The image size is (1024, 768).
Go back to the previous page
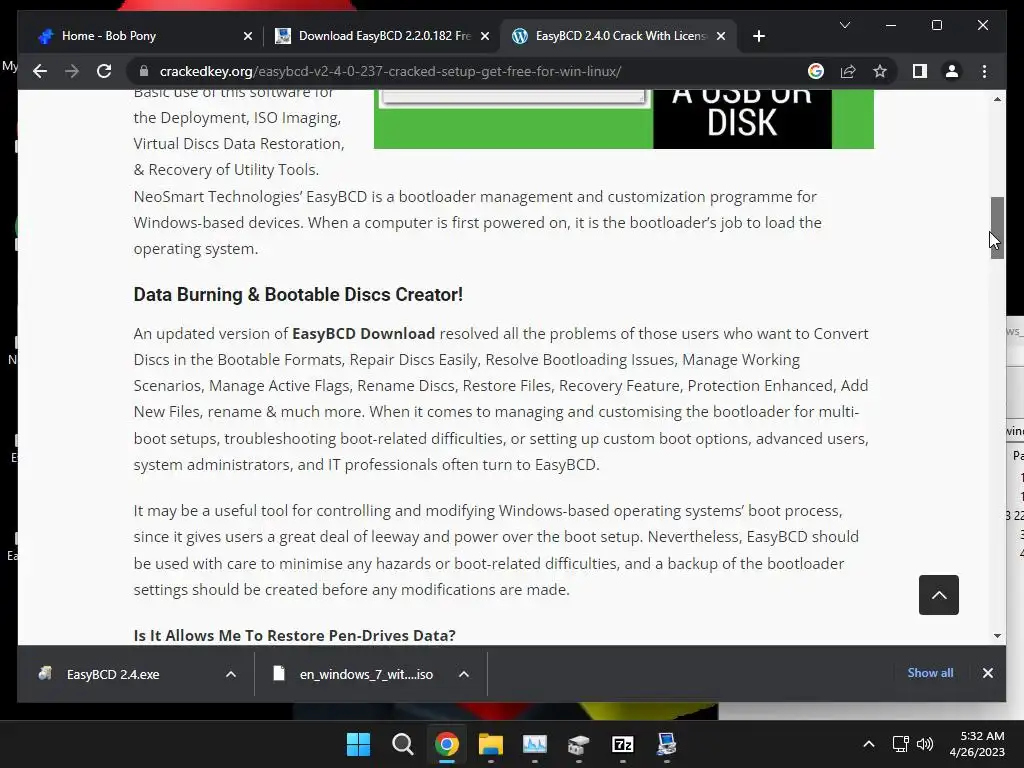click(40, 71)
